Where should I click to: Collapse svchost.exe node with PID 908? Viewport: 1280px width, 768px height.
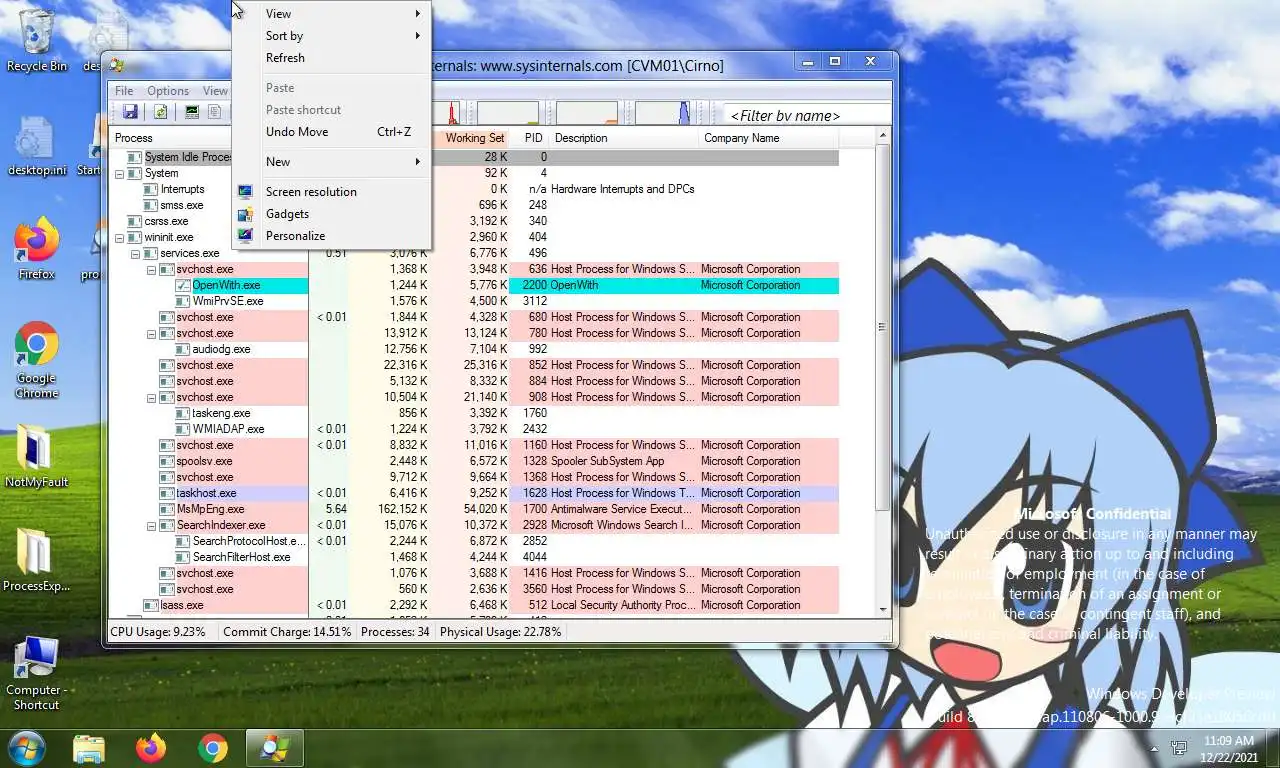(x=152, y=397)
